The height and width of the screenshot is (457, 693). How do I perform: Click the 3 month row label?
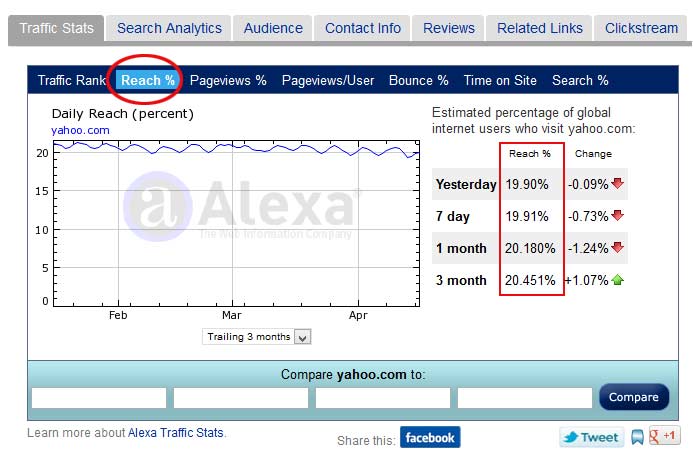pos(461,280)
